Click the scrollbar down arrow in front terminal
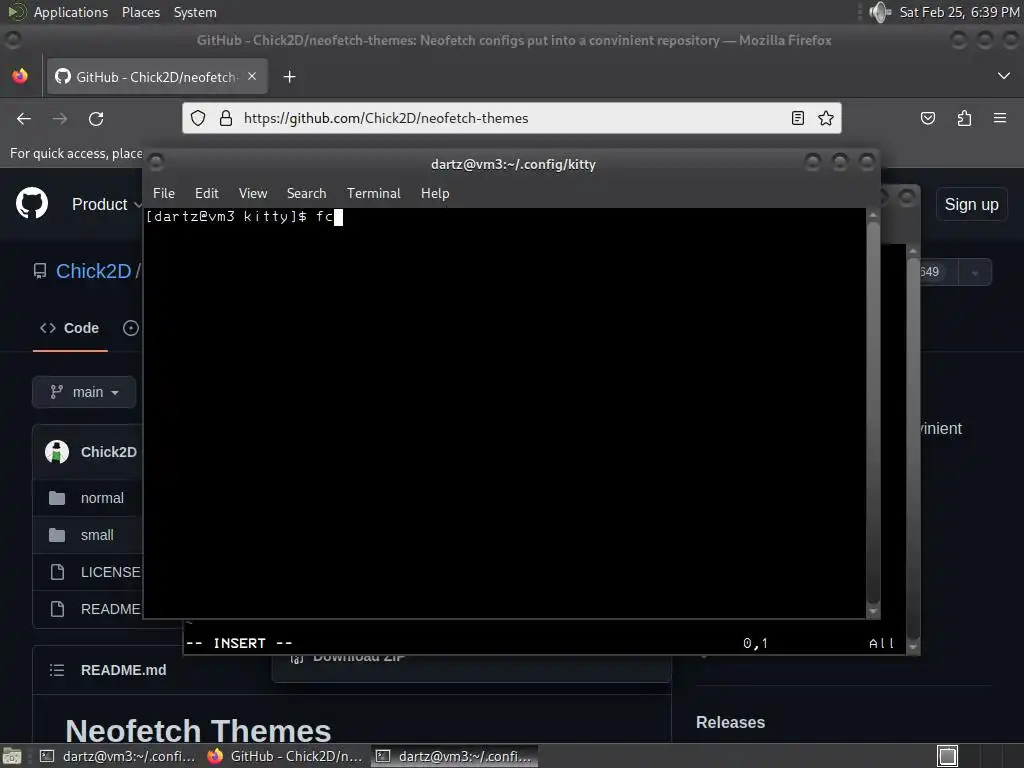Screen dimensions: 1024x768 [873, 611]
